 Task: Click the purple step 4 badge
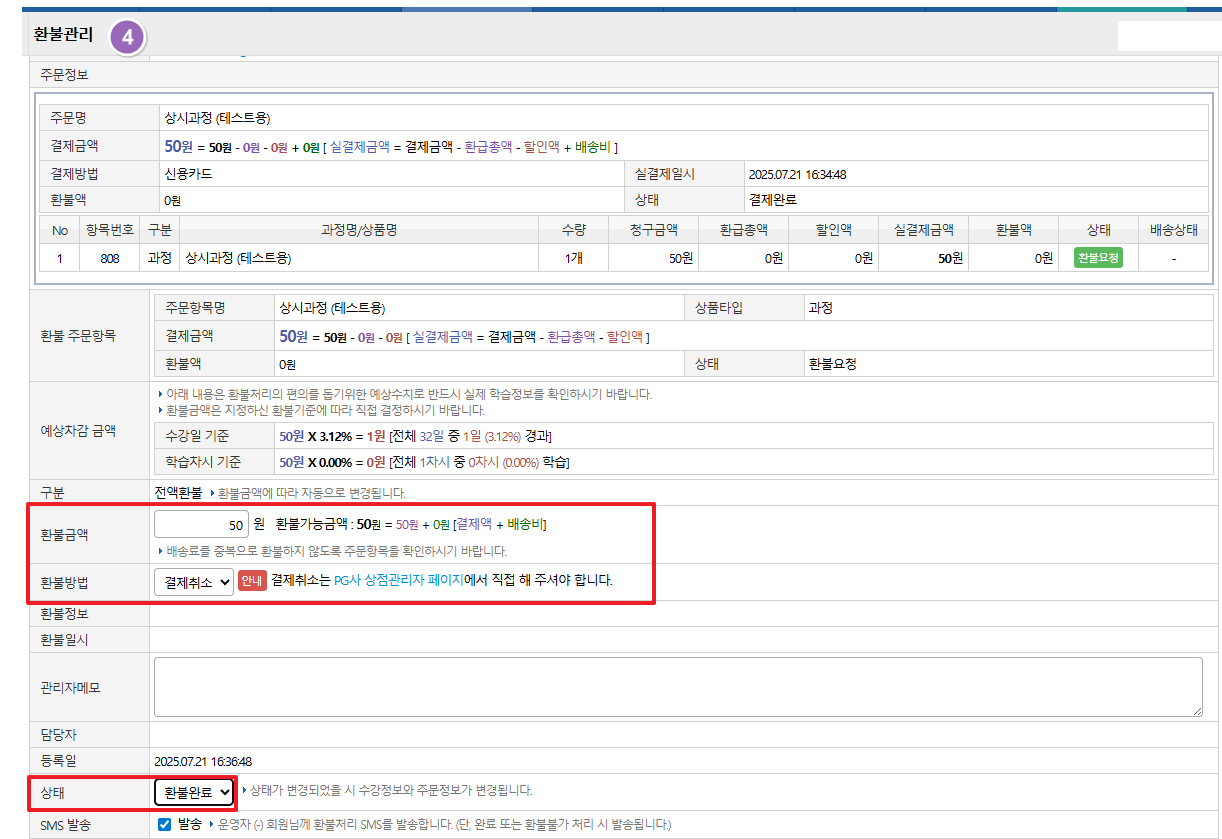point(127,37)
